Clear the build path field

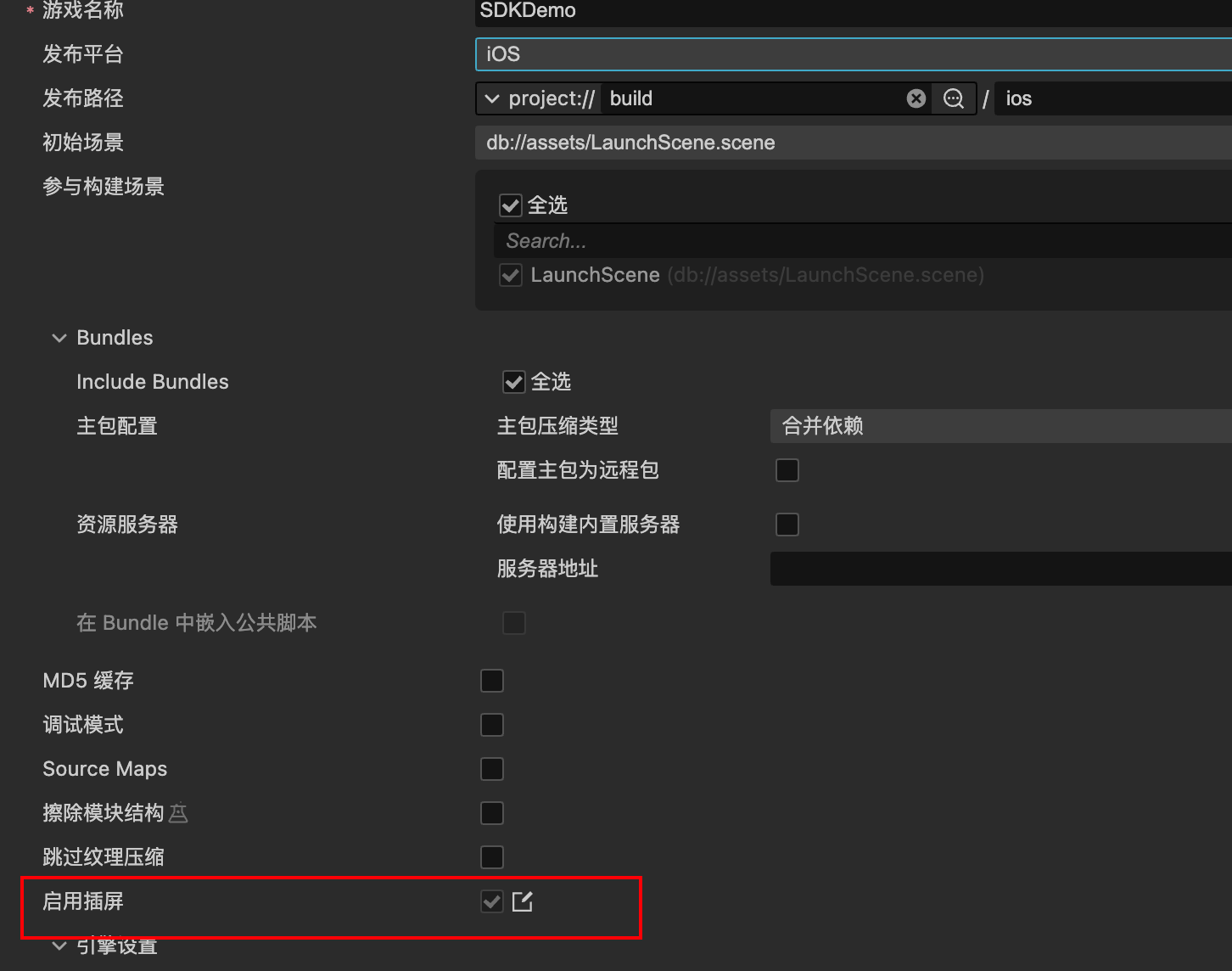pyautogui.click(x=916, y=98)
